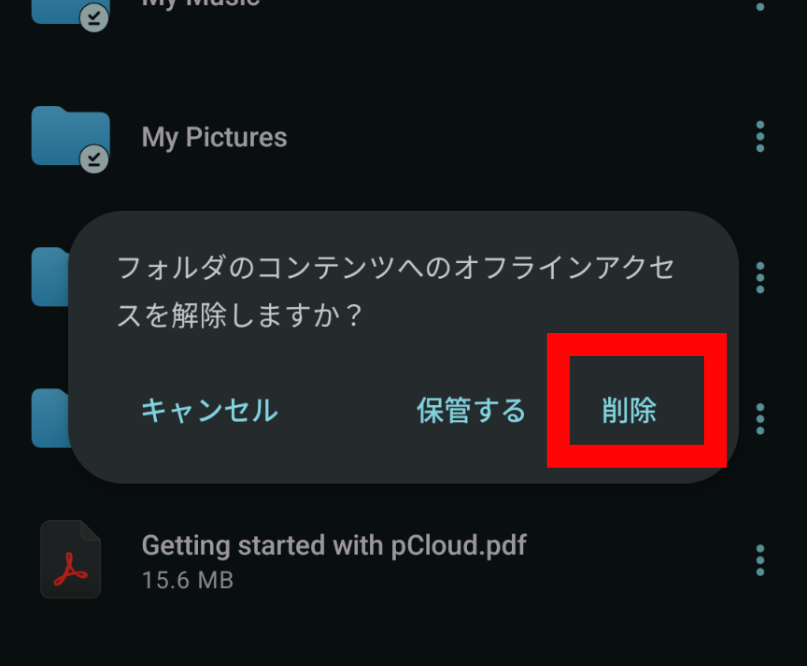
Task: Tap offline-available badge on My Pictures folder
Action: coord(94,159)
